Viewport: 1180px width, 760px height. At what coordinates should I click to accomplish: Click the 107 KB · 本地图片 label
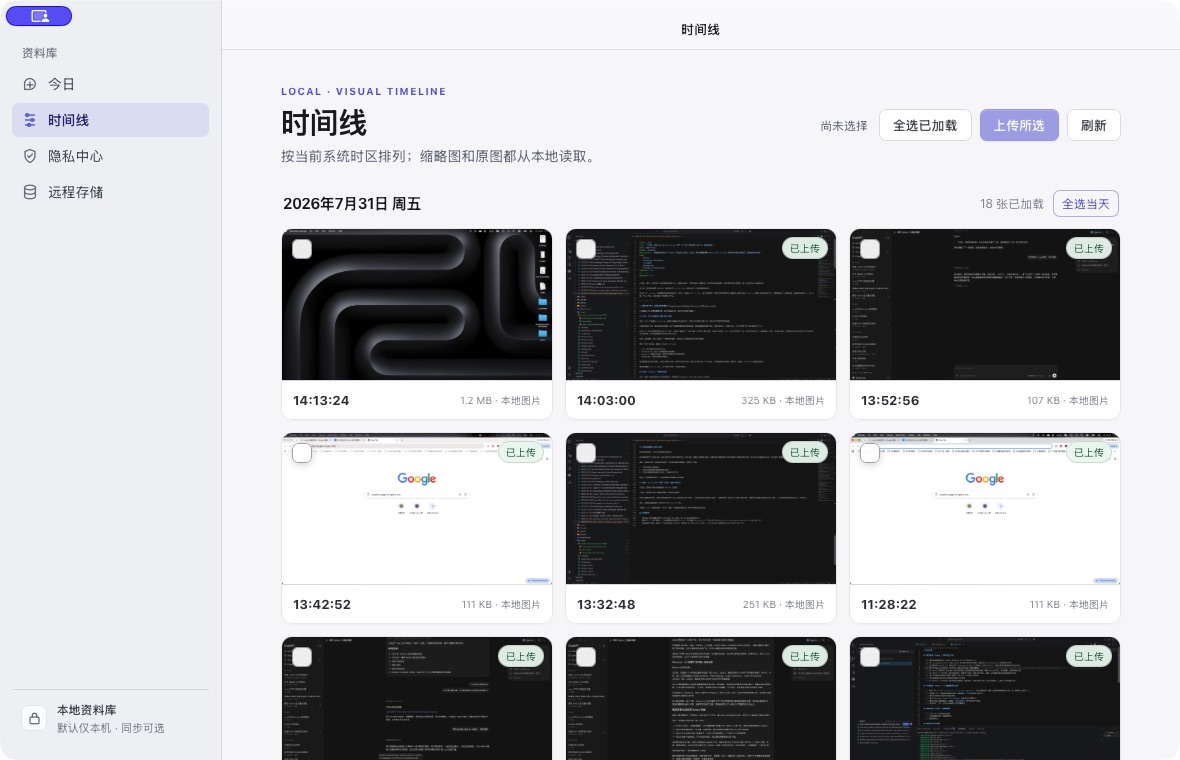1068,400
